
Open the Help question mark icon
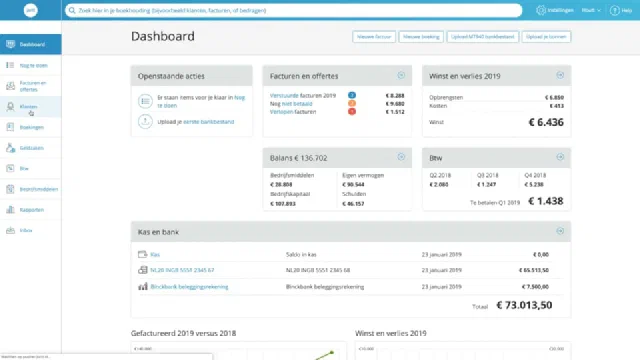tap(614, 10)
